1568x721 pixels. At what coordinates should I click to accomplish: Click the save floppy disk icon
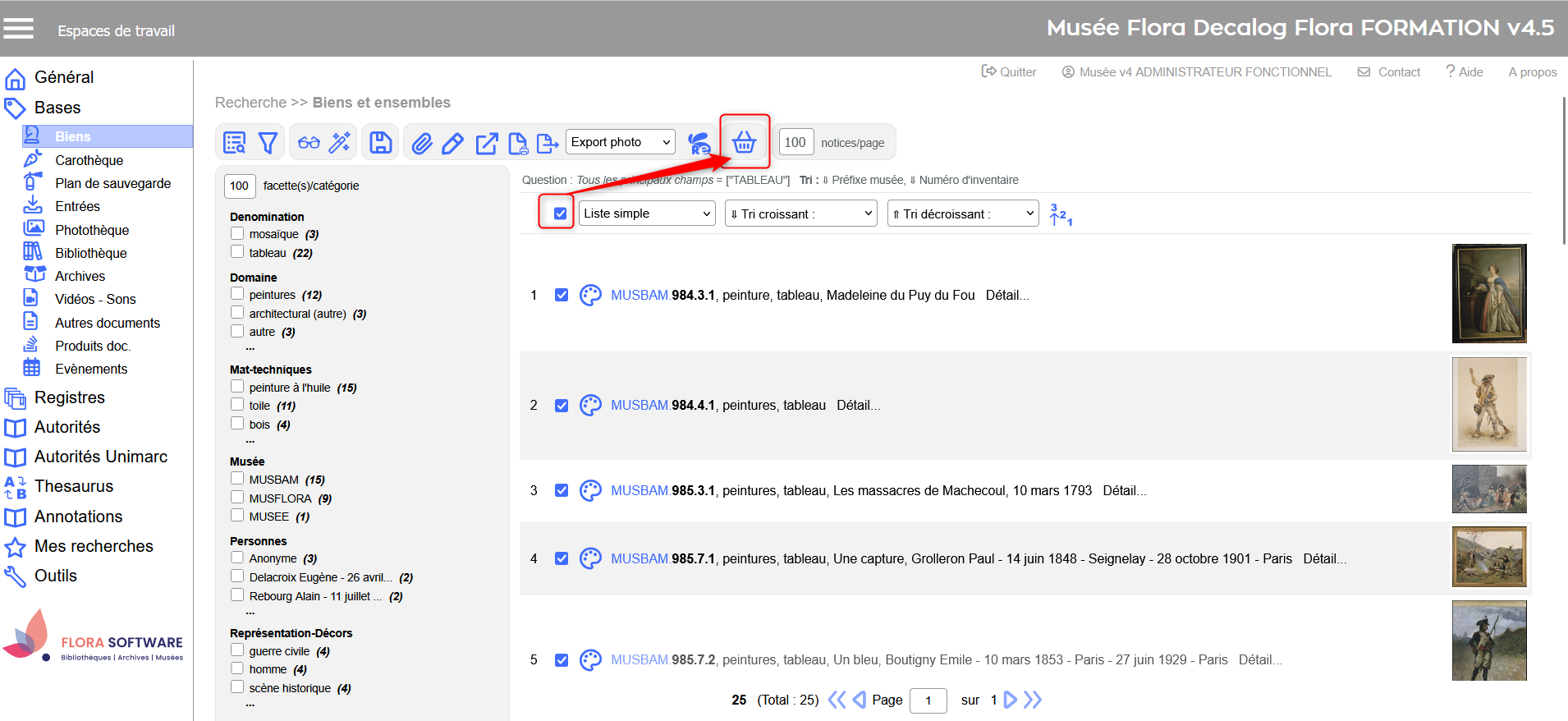tap(380, 143)
